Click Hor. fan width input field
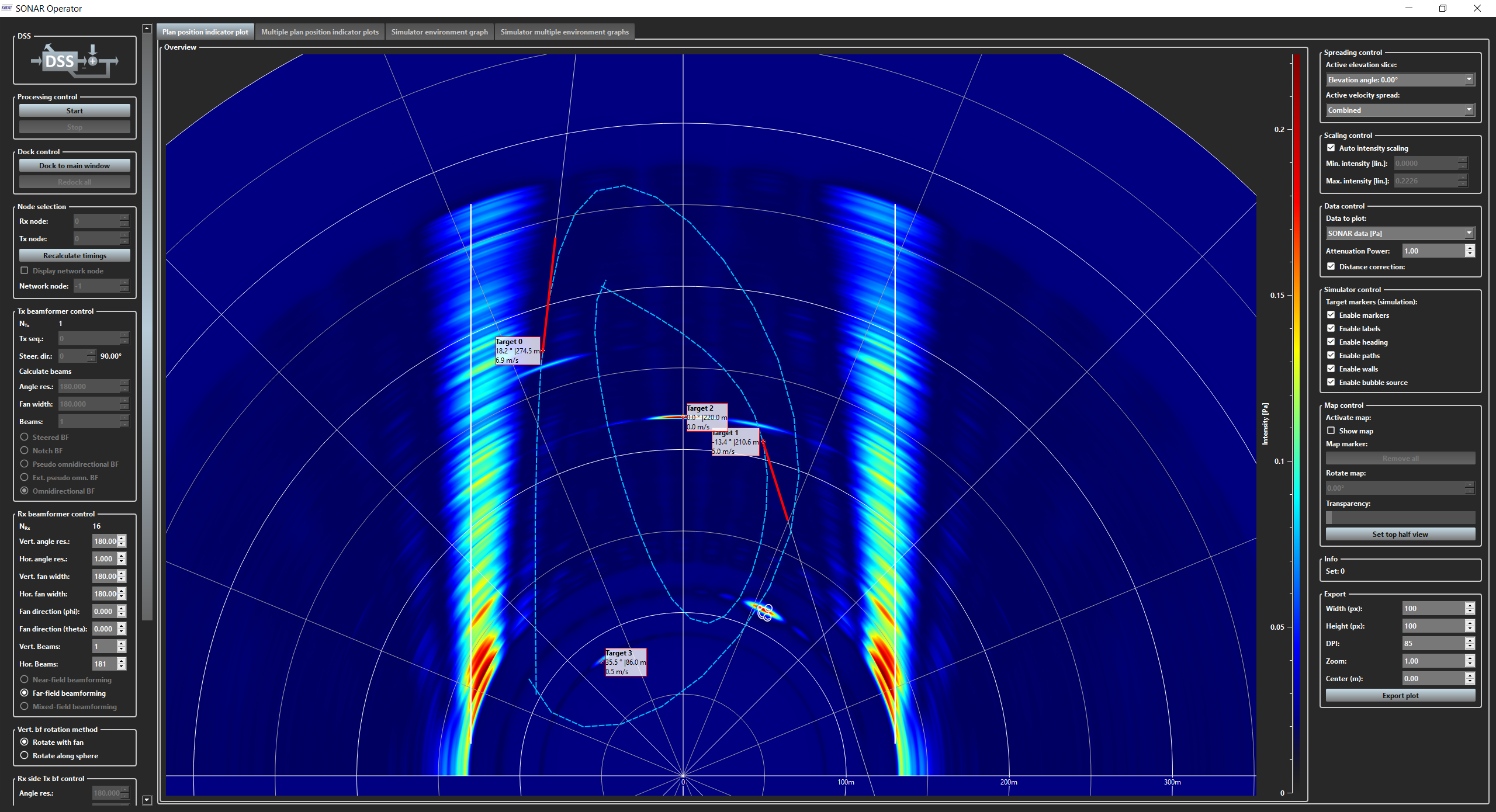This screenshot has height=812, width=1496. tap(105, 594)
